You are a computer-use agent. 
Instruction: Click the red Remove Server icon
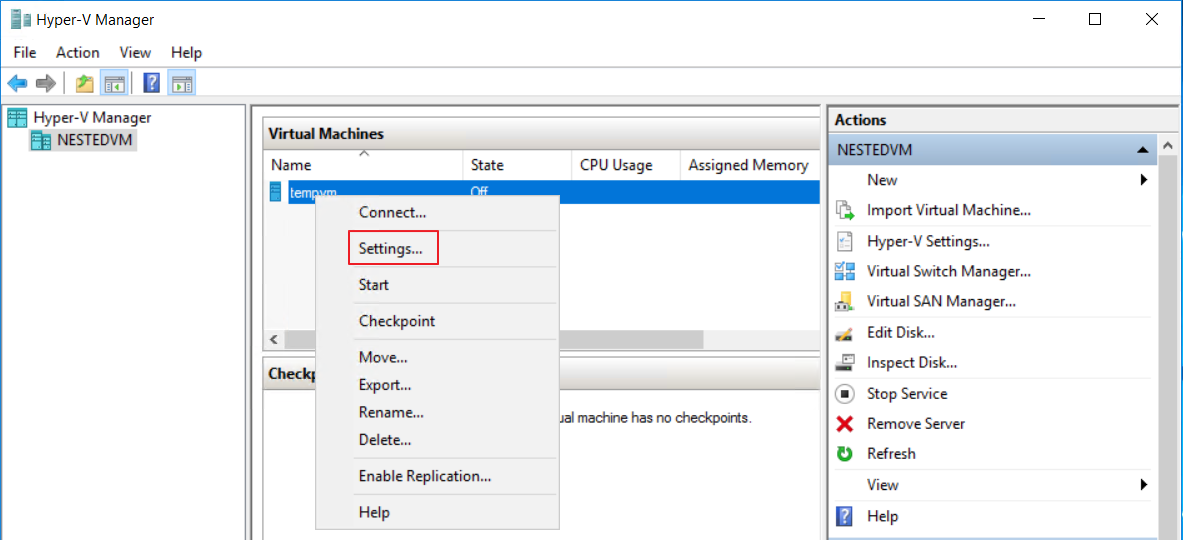point(845,424)
